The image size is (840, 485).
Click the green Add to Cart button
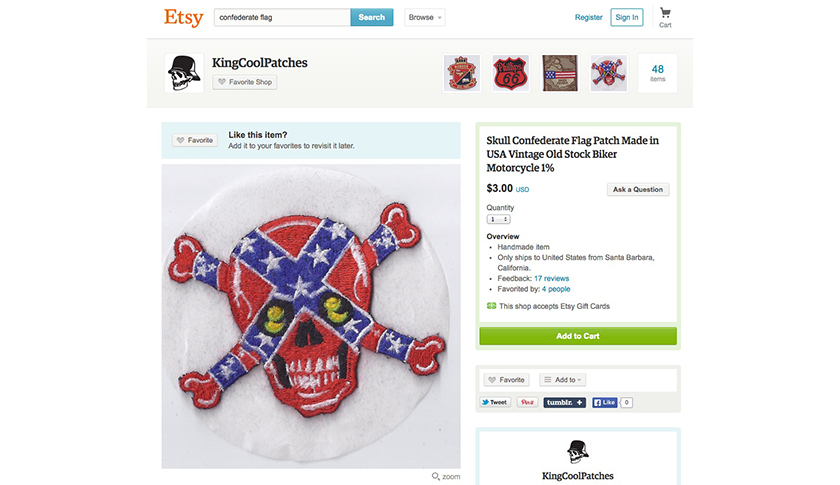coord(578,336)
